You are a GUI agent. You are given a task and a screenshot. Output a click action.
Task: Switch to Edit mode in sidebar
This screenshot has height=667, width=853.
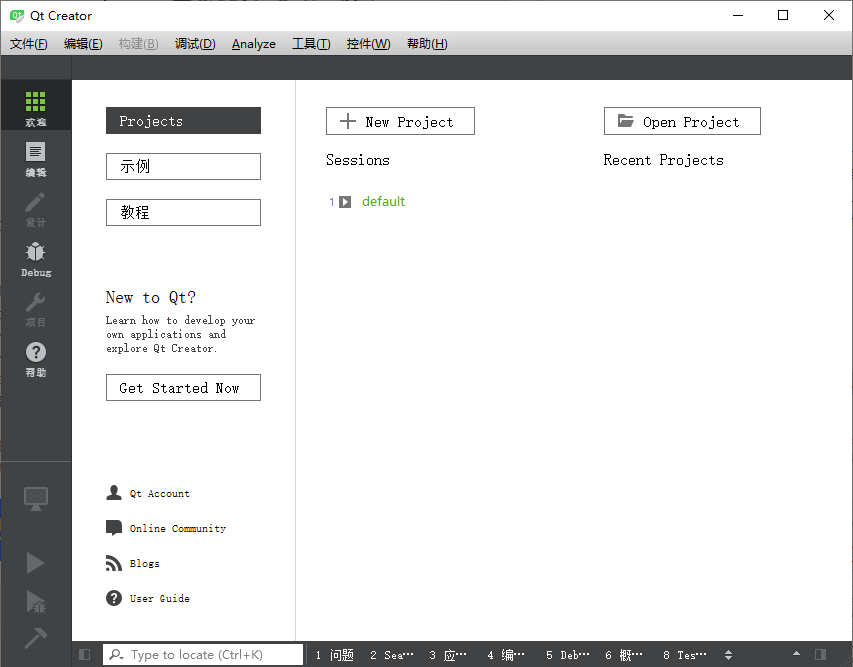(35, 152)
